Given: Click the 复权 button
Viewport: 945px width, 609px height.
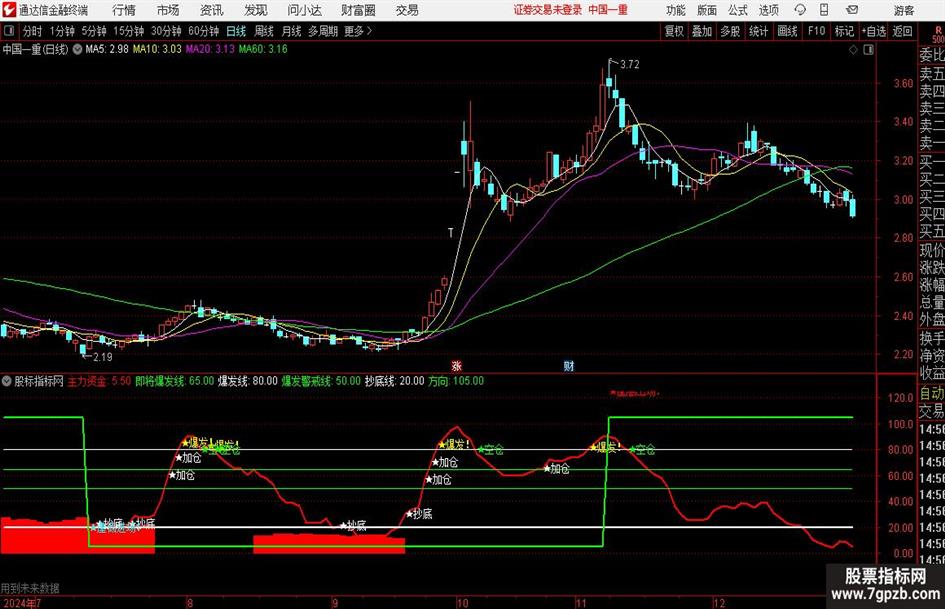Looking at the screenshot, I should coord(674,31).
